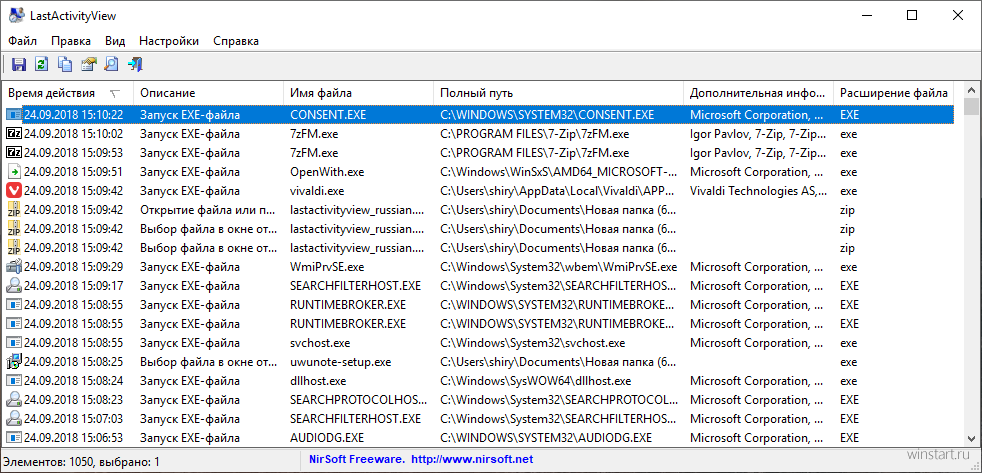Sort by Полный путь column header
This screenshot has width=982, height=473.
[558, 93]
